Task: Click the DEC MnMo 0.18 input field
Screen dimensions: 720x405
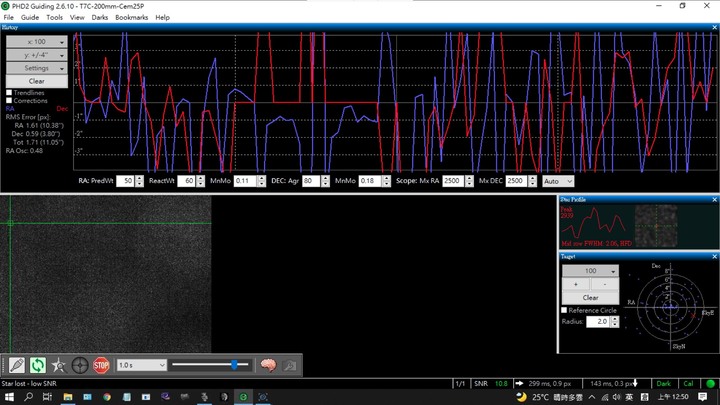Action: point(370,181)
